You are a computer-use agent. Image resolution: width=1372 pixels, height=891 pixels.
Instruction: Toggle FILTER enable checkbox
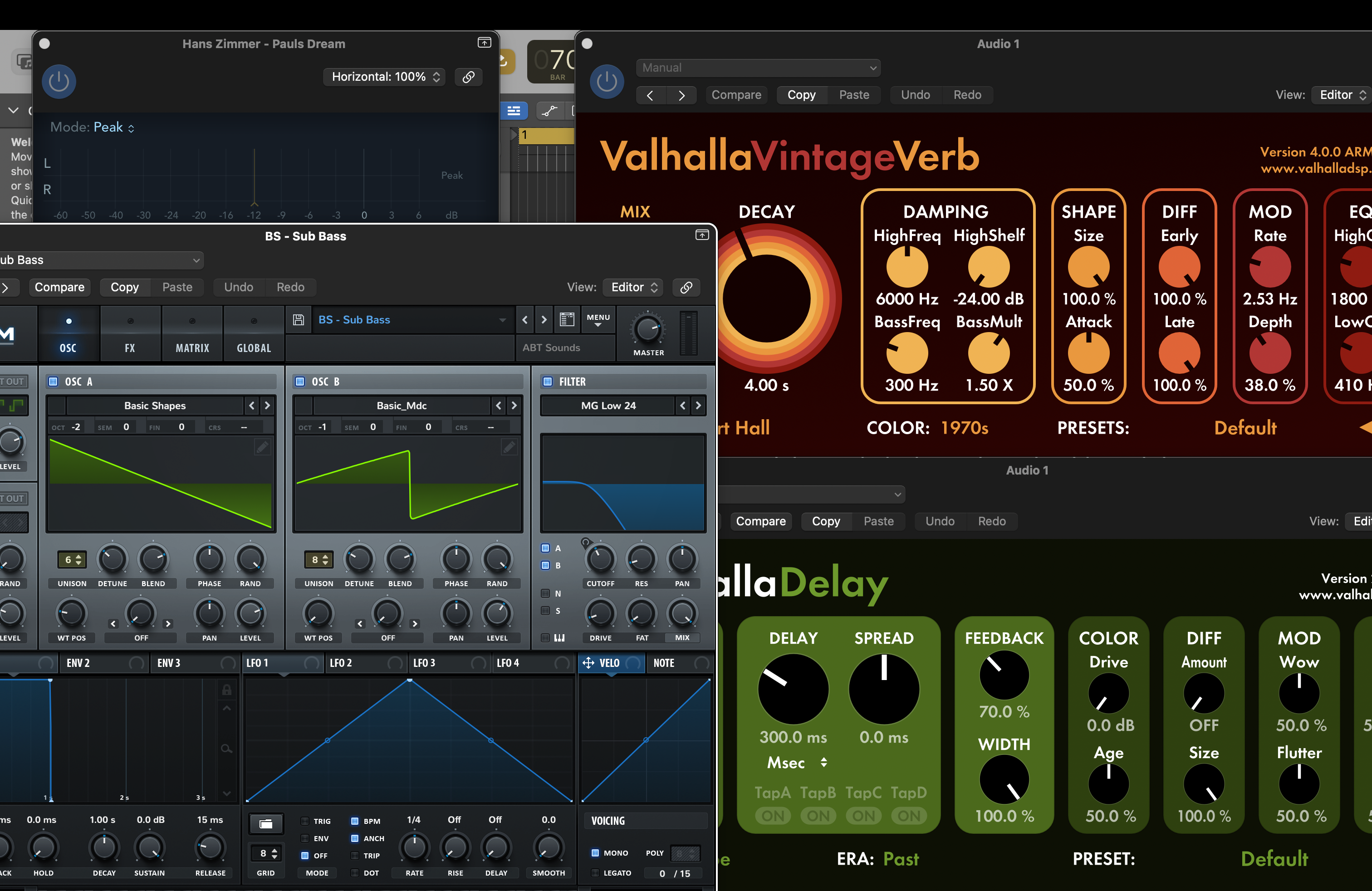coord(548,382)
